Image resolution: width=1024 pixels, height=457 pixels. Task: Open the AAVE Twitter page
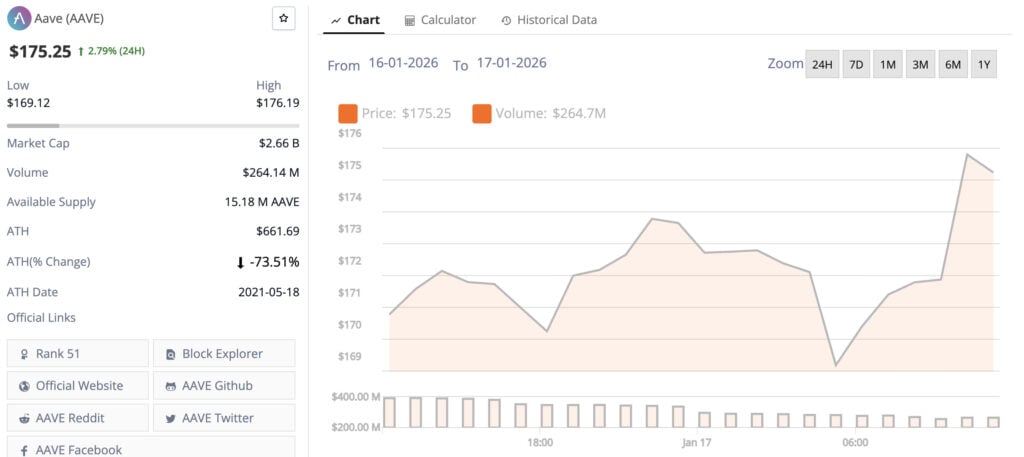pyautogui.click(x=224, y=418)
